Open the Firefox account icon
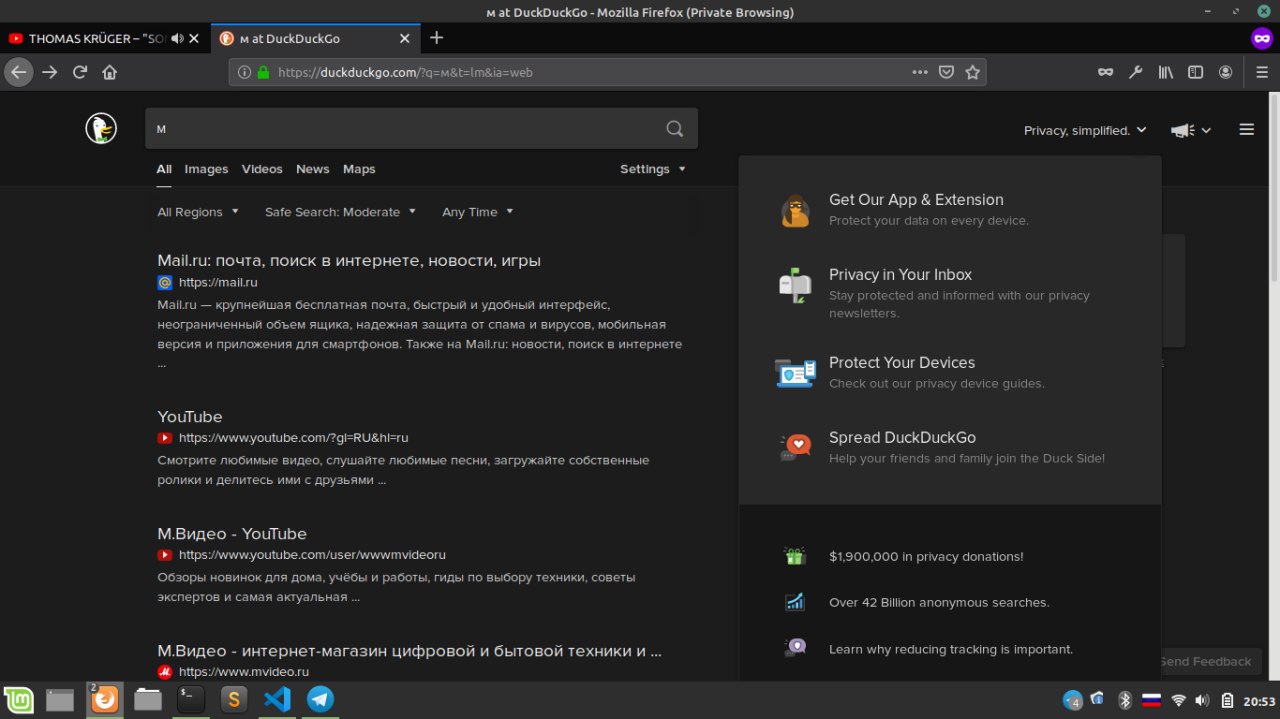 pos(1225,72)
